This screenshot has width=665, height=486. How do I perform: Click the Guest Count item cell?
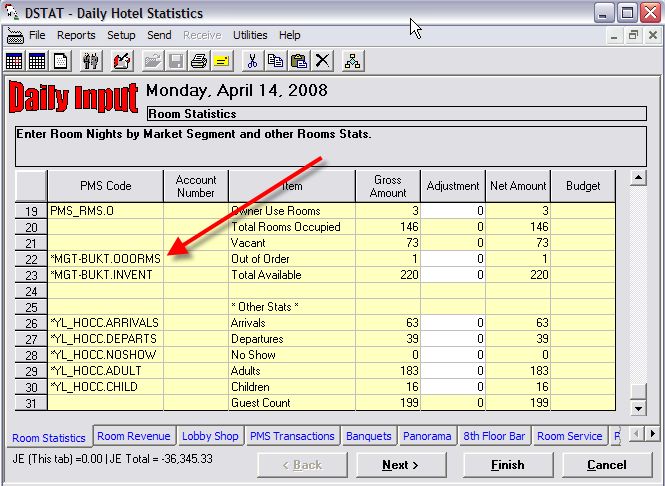coord(292,403)
